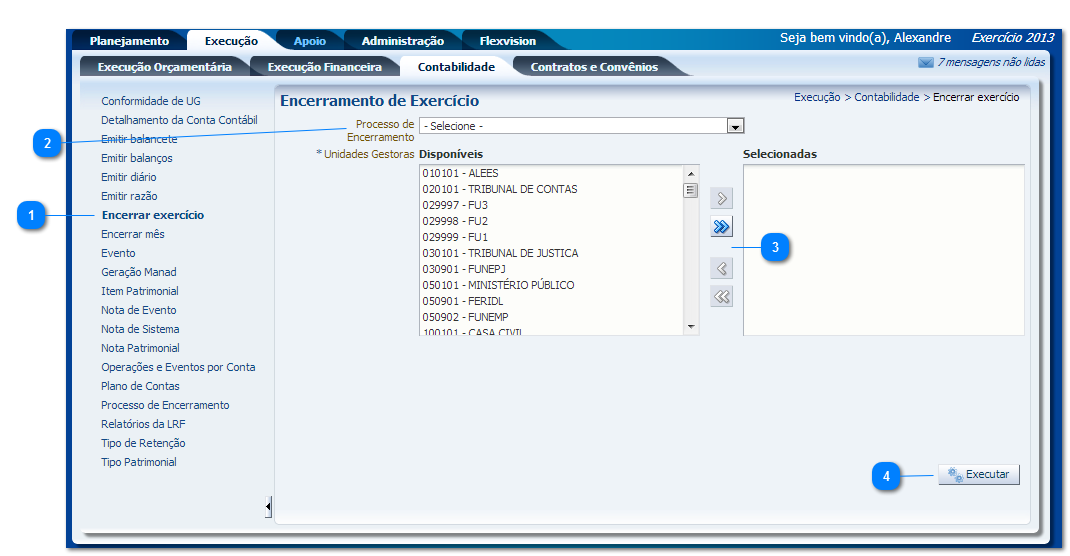Click the remove all double-left arrow icon
This screenshot has width=1070, height=556.
721,296
